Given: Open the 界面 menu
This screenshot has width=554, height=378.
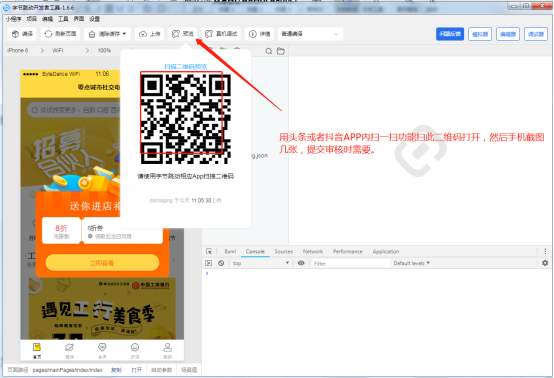Looking at the screenshot, I should click(x=79, y=19).
